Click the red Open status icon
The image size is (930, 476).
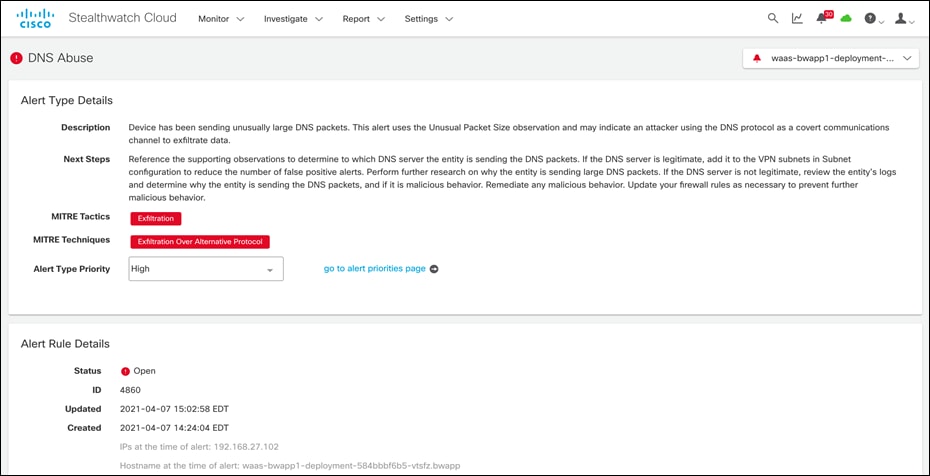pyautogui.click(x=125, y=371)
